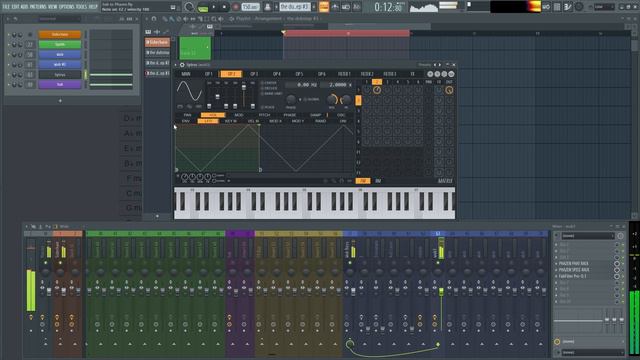Click the metronome icon beside the tempo
Screen dimensions: 640x360
coord(268,7)
